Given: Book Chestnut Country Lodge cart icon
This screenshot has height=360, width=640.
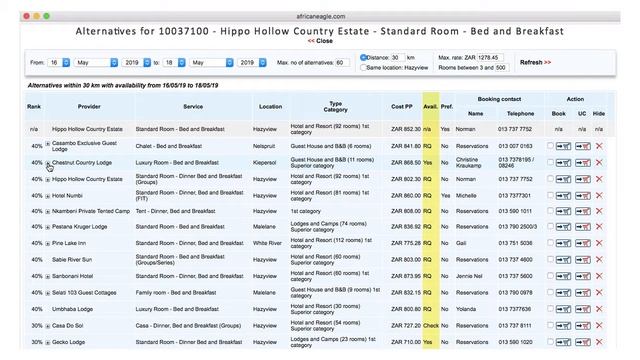Looking at the screenshot, I should tap(563, 162).
